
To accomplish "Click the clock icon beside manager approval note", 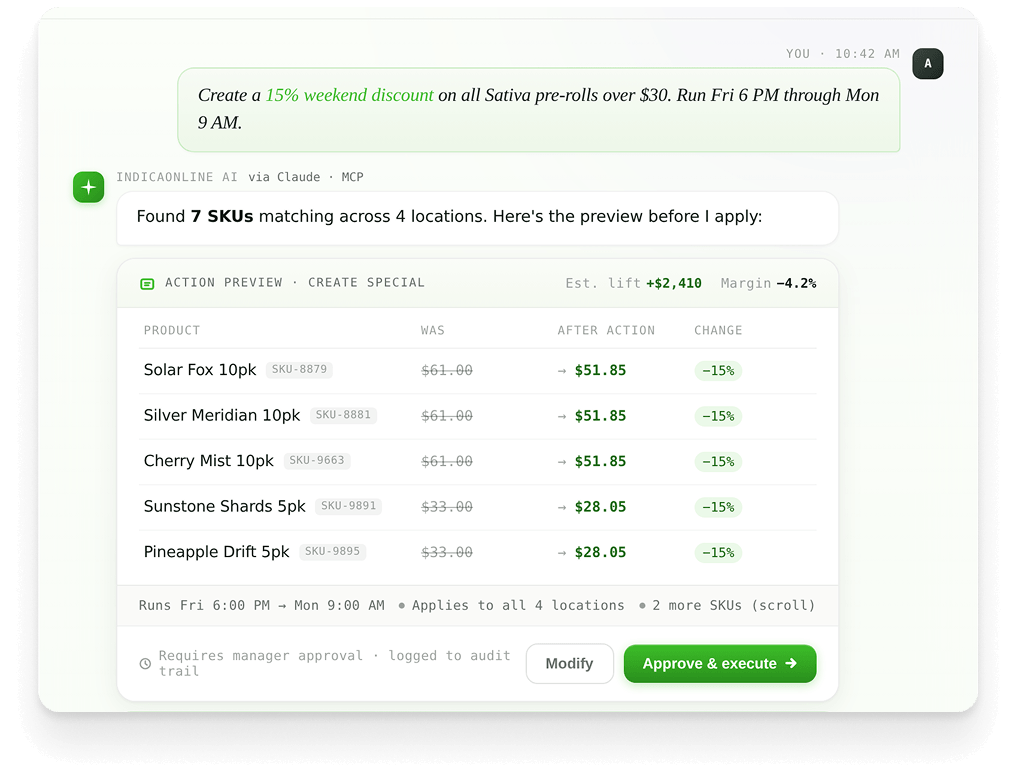I will point(145,664).
